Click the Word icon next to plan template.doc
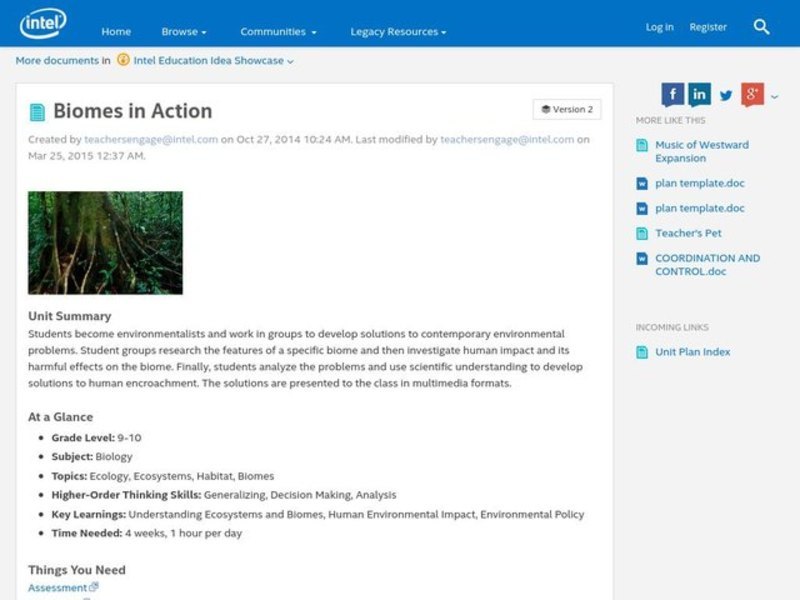Screen dimensions: 800x600 pyautogui.click(x=641, y=183)
